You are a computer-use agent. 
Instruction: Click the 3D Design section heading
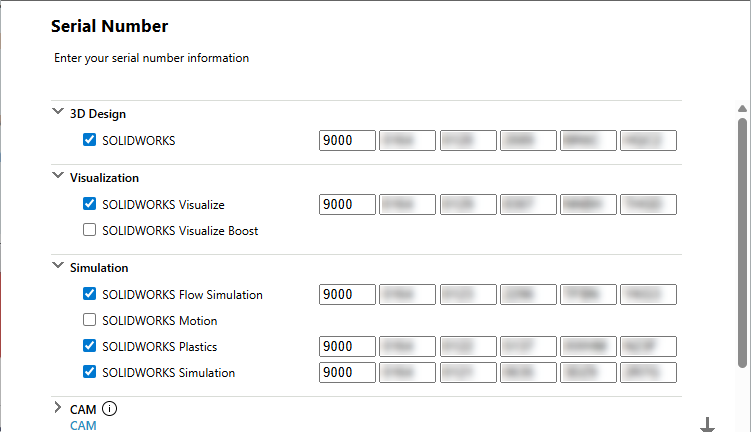pos(98,114)
